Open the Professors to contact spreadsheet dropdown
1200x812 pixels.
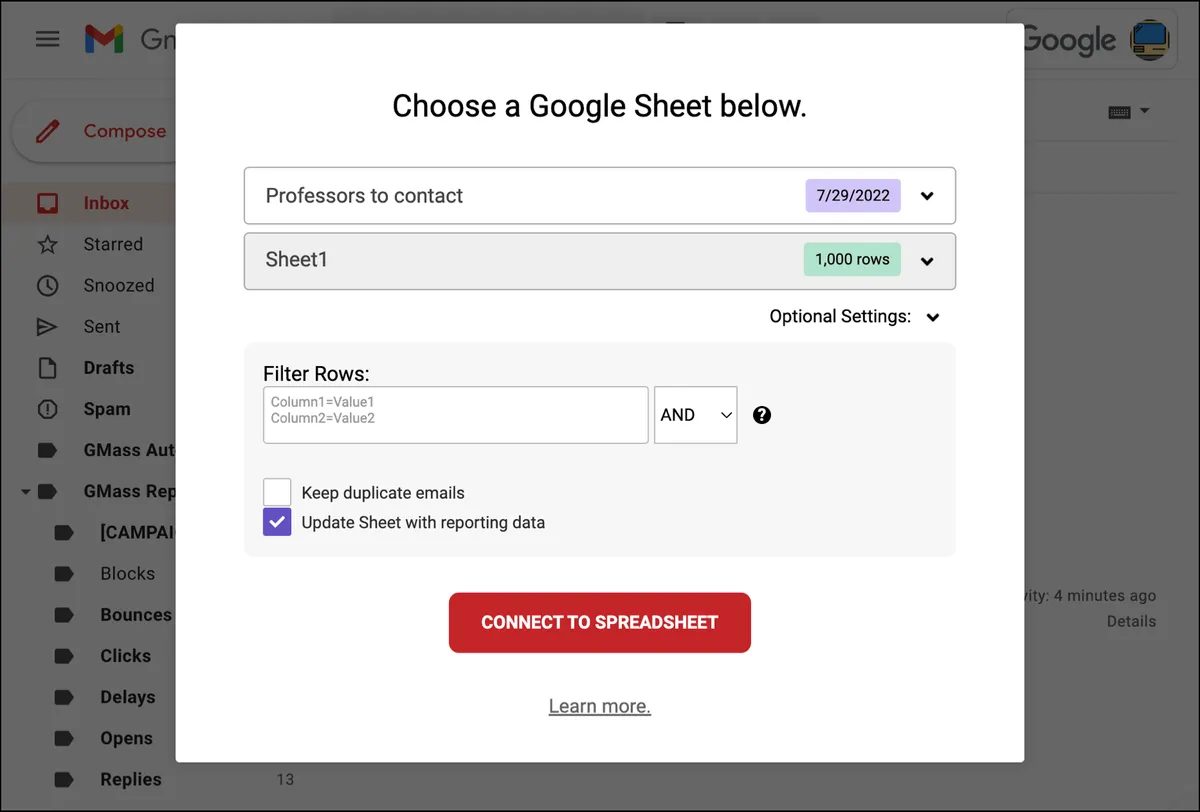click(600, 195)
